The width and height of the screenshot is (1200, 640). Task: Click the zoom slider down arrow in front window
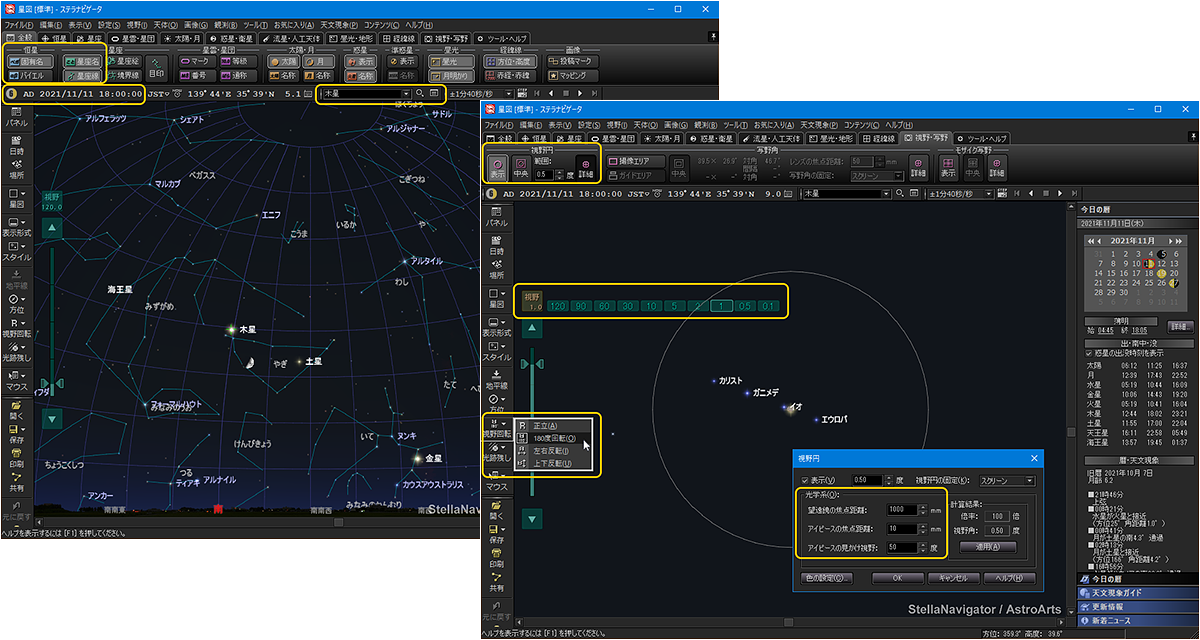pyautogui.click(x=533, y=518)
